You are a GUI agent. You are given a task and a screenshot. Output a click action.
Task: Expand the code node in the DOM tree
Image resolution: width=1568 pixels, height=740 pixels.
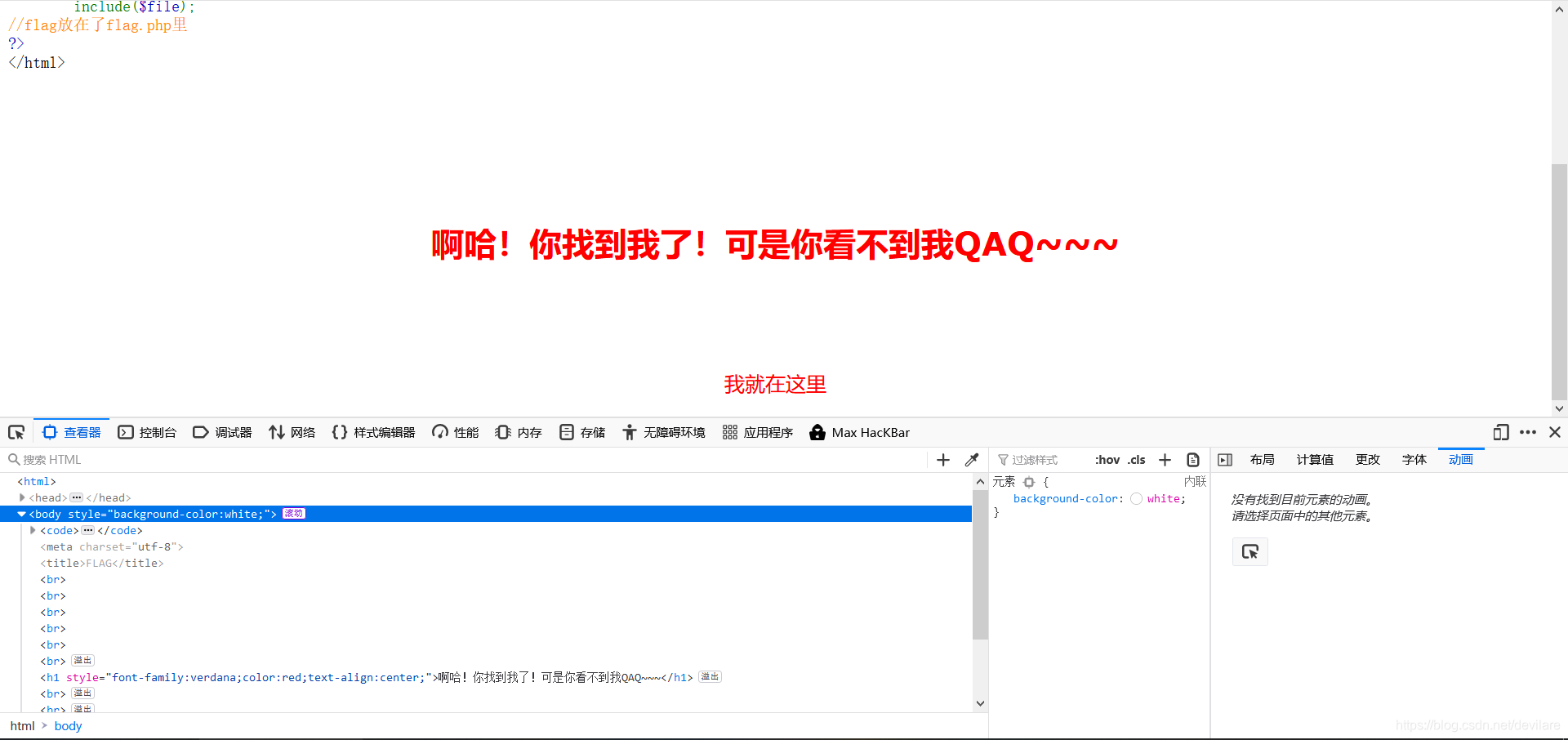click(33, 530)
